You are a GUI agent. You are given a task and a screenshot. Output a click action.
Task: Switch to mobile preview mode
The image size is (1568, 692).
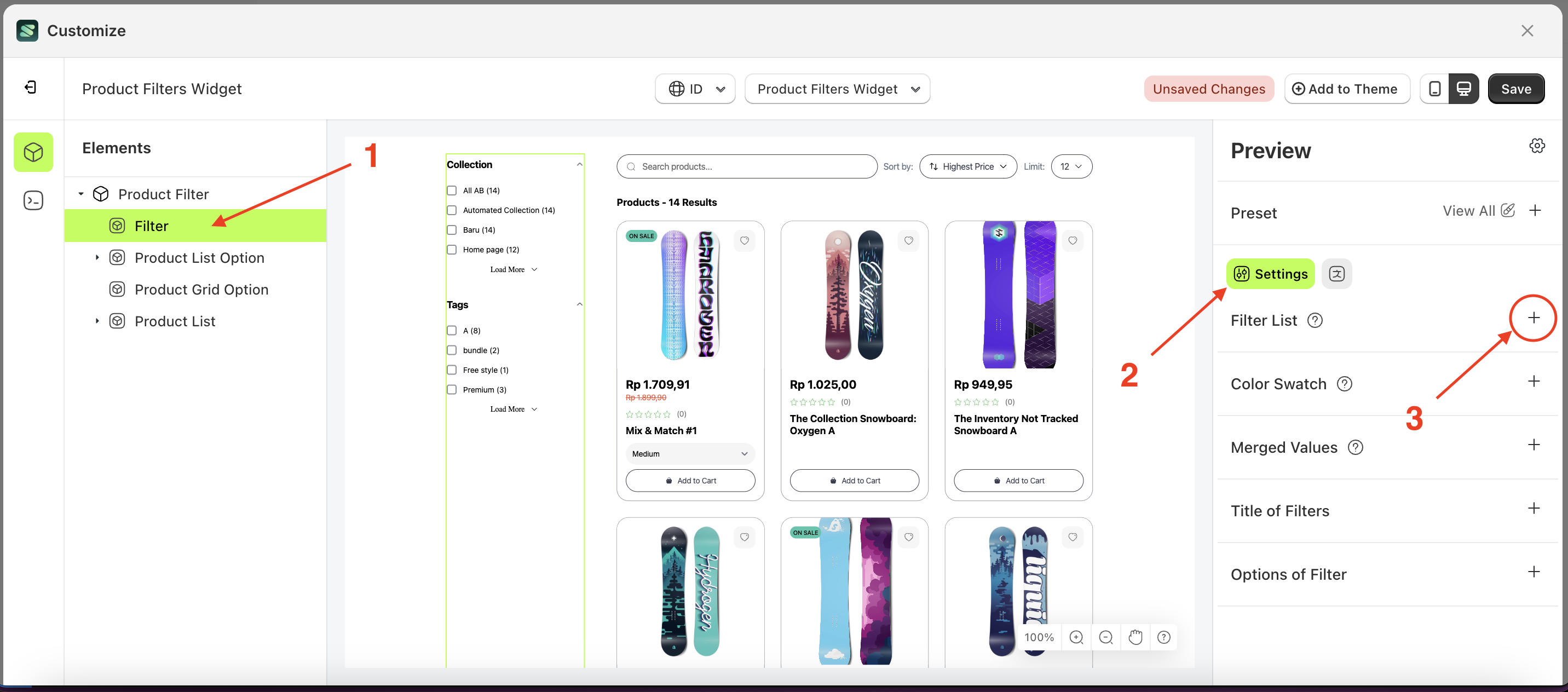1435,88
